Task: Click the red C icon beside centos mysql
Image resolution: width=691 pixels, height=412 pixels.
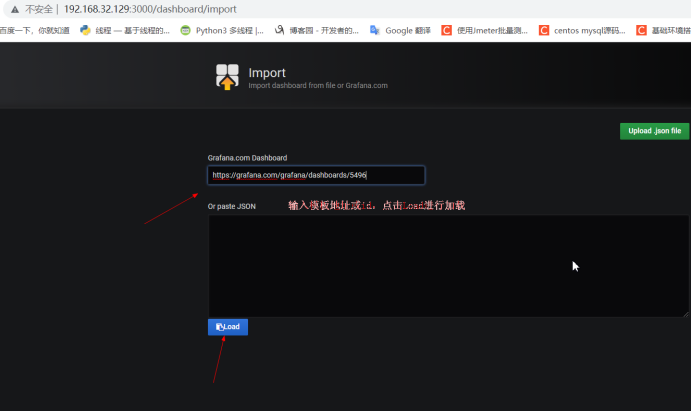Action: click(544, 30)
